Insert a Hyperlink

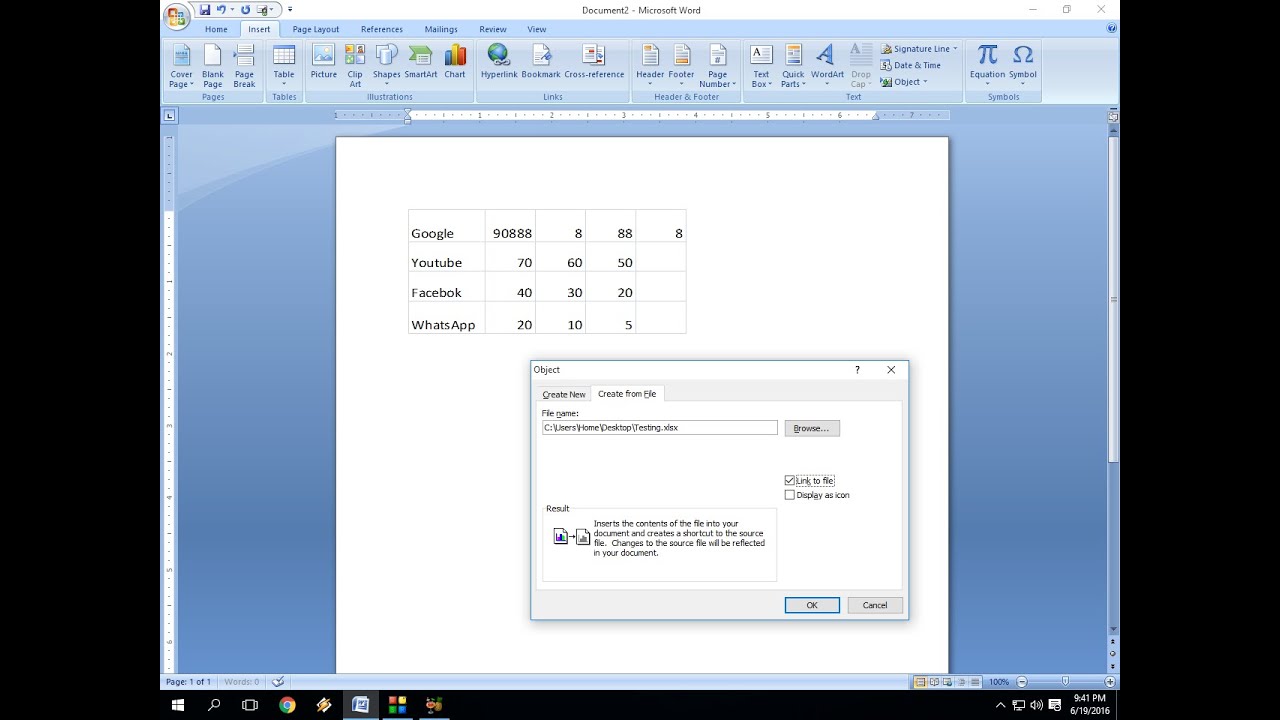pyautogui.click(x=499, y=62)
